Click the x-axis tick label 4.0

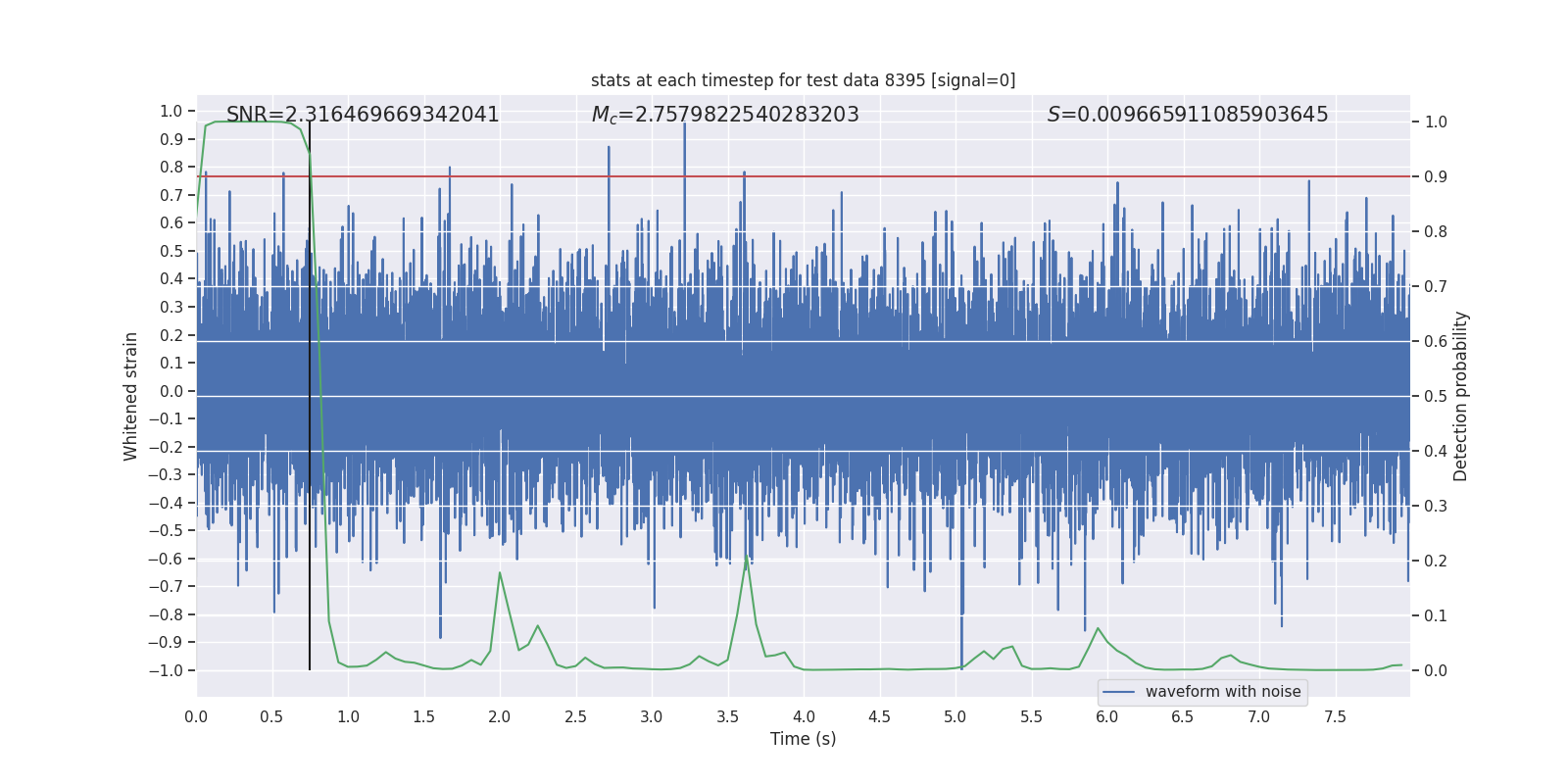click(803, 717)
